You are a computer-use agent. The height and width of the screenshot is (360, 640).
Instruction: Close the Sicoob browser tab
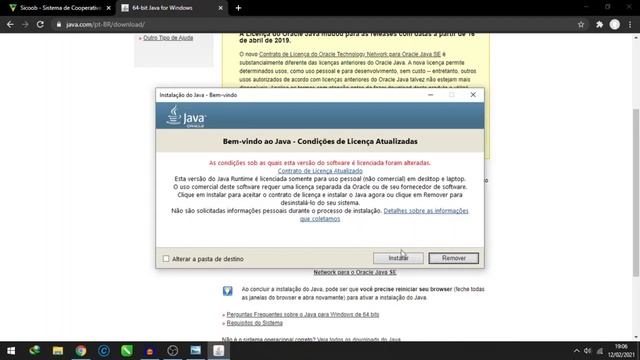(x=109, y=8)
